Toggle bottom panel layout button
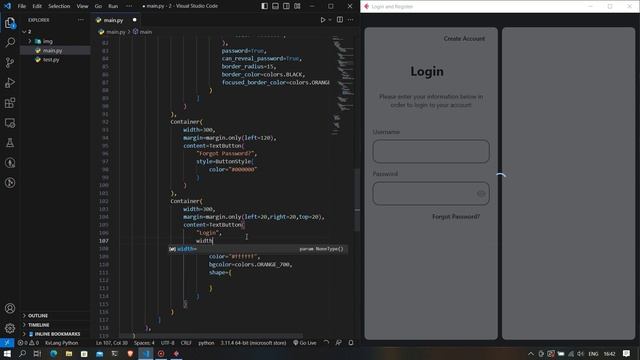 [276, 6]
